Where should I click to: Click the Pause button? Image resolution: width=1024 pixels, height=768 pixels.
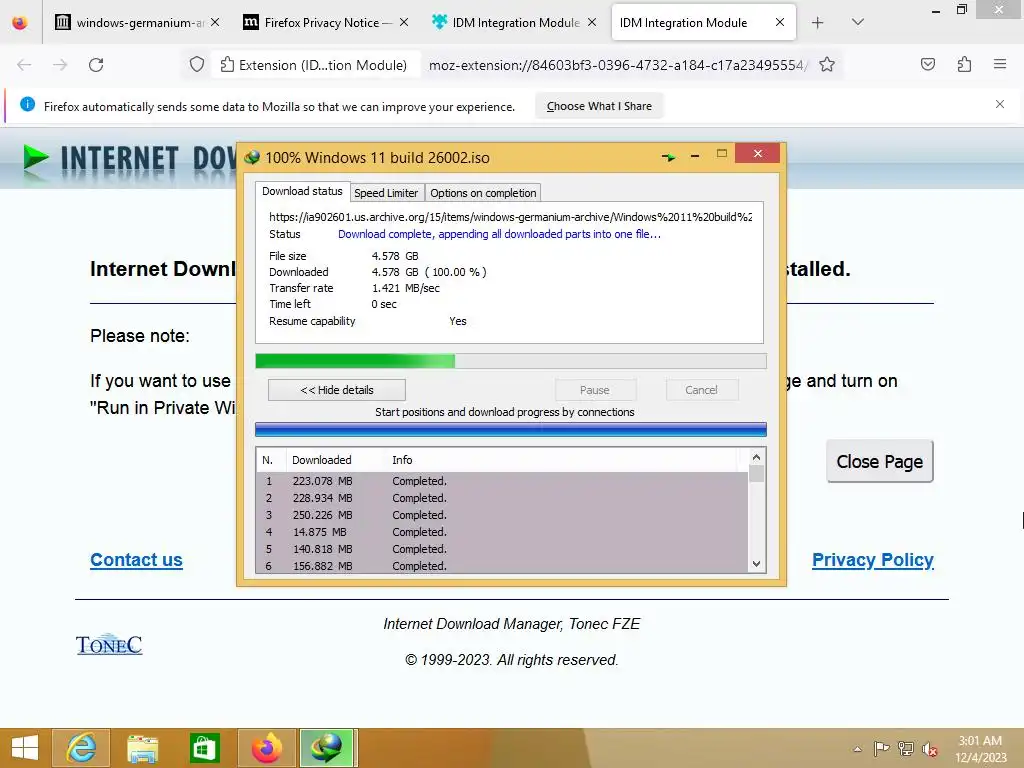point(594,390)
